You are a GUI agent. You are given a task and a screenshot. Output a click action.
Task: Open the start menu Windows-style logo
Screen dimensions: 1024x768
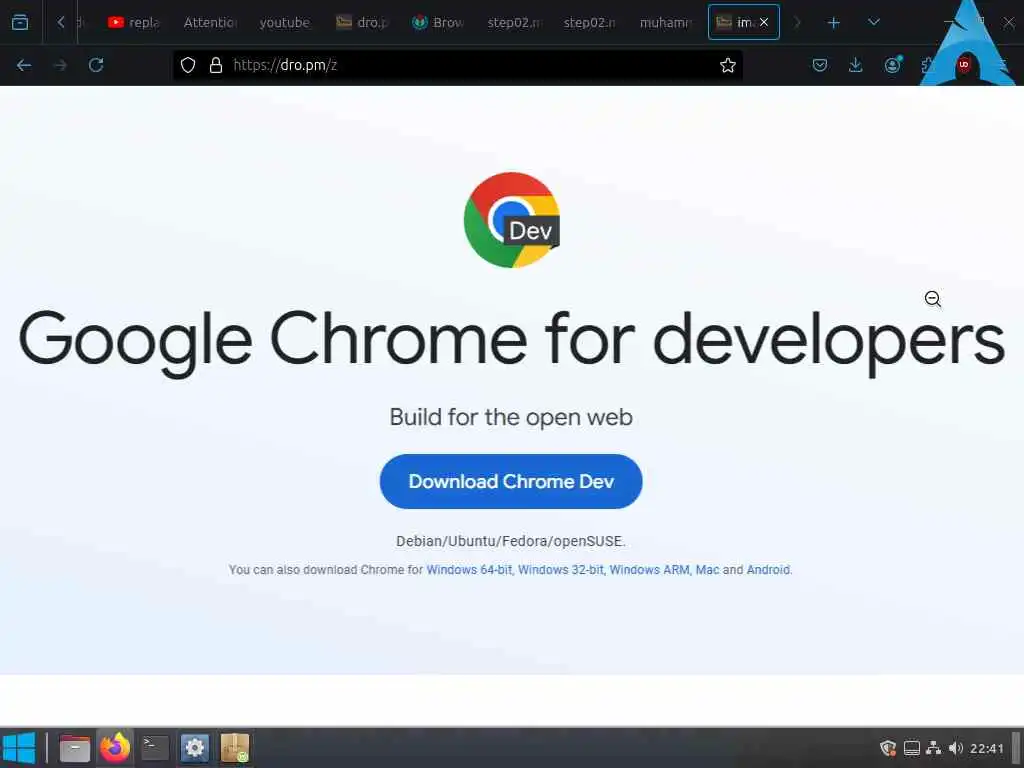[x=19, y=748]
